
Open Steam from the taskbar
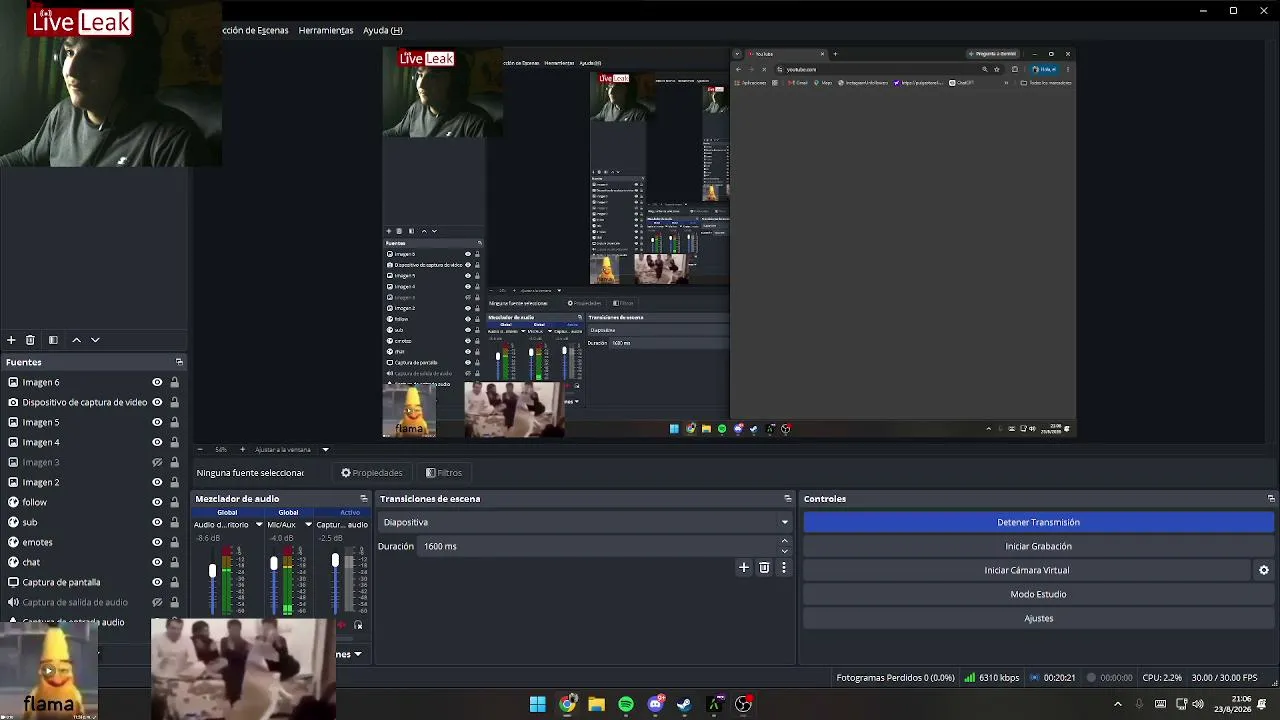[684, 704]
